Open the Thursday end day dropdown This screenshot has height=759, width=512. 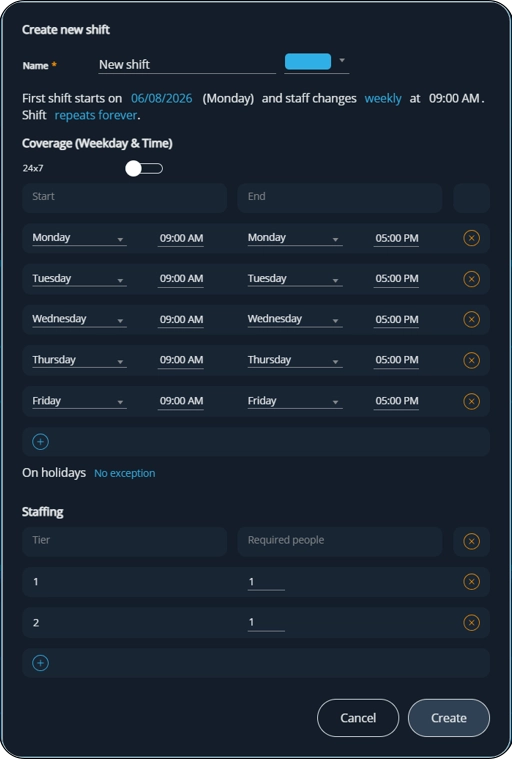point(295,360)
